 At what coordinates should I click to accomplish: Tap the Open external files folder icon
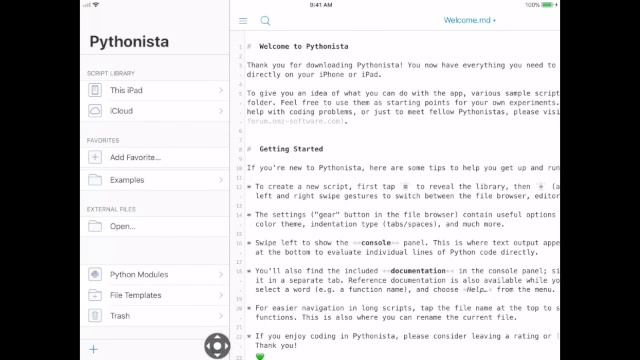click(x=95, y=226)
